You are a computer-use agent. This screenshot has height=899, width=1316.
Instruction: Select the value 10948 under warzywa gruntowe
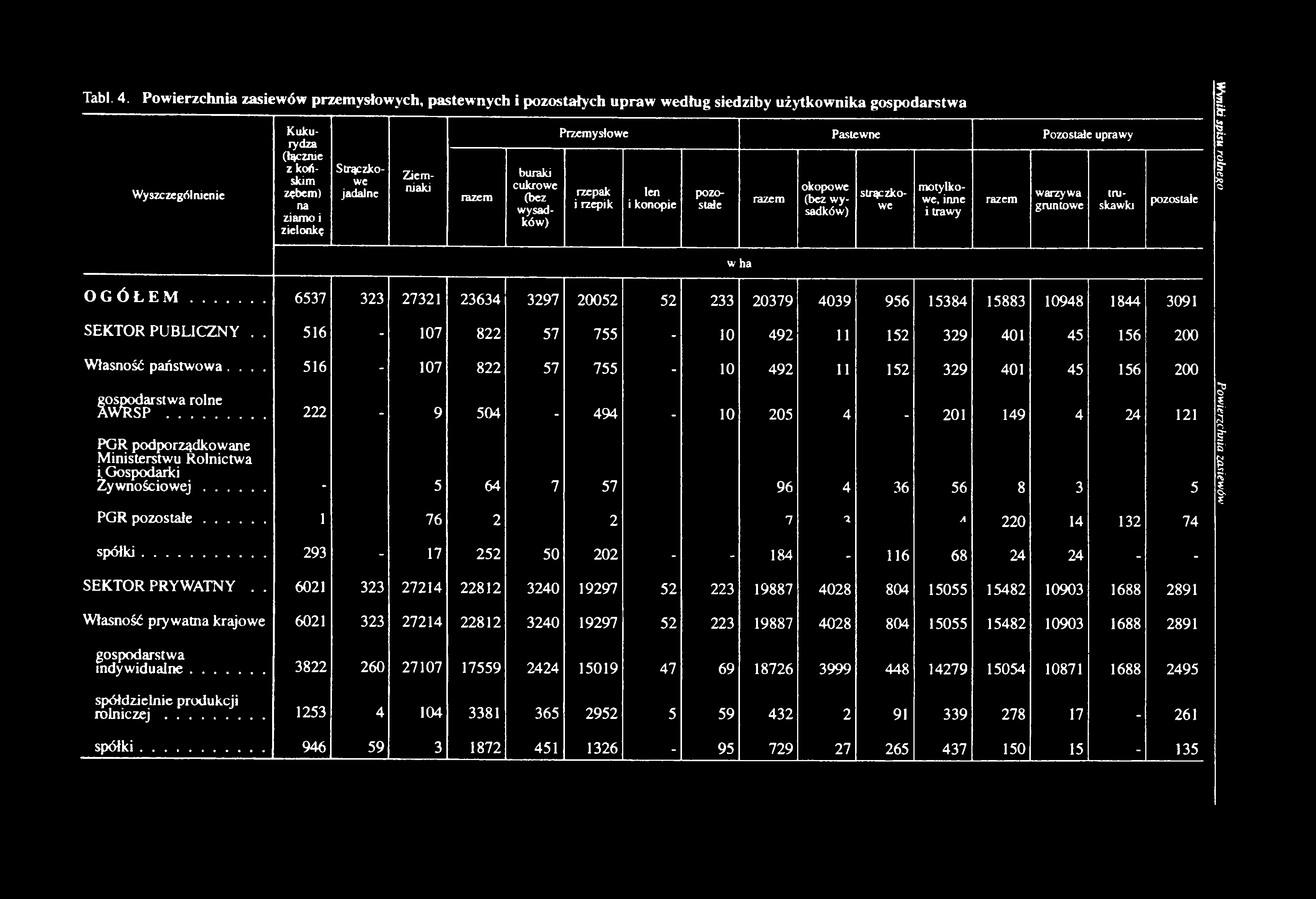pos(1064,301)
